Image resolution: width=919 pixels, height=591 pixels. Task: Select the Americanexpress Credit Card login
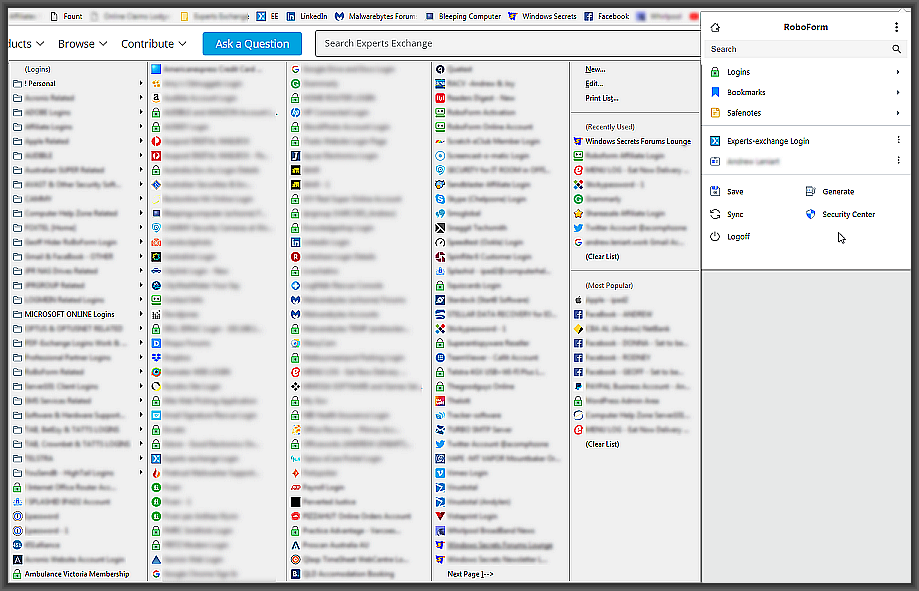tap(206, 69)
